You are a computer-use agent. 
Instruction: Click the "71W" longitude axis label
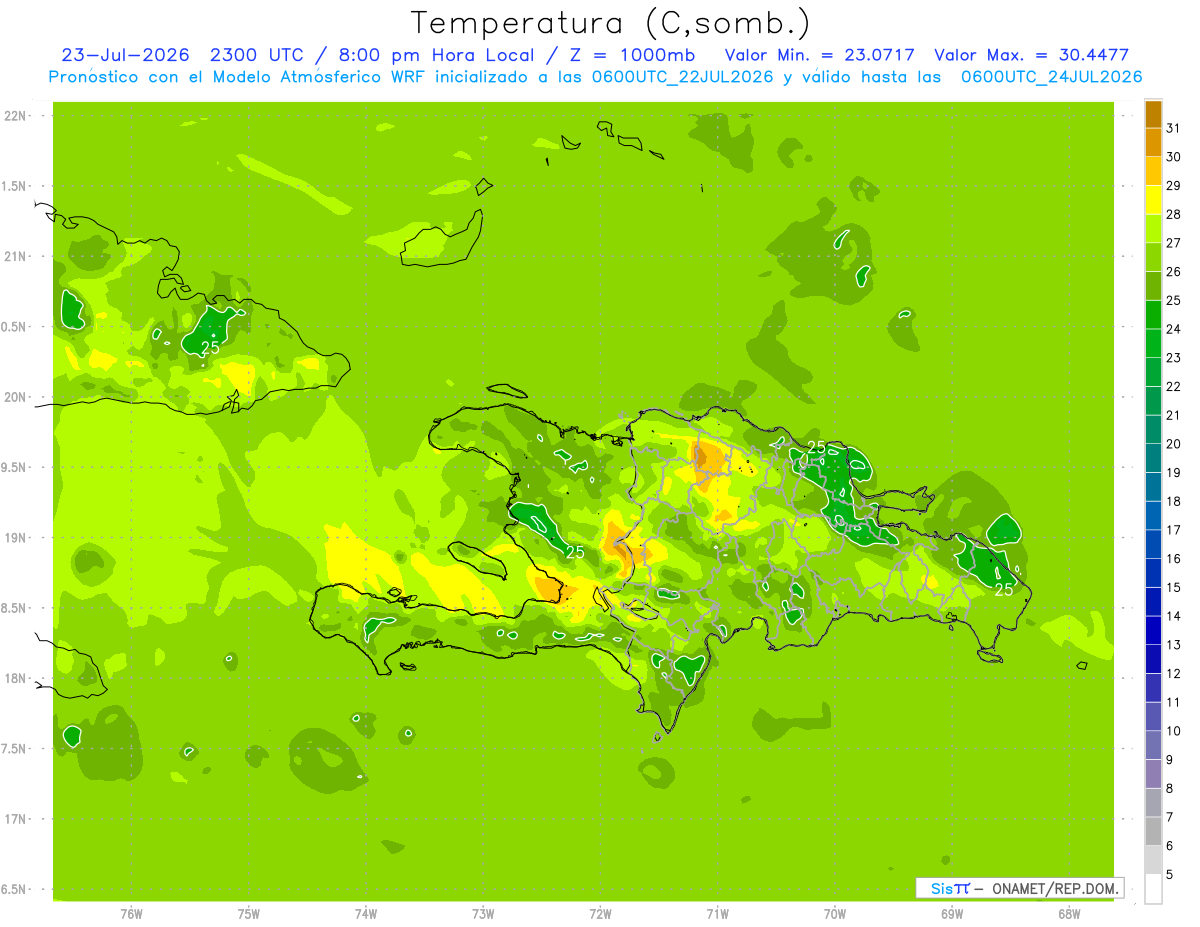click(x=717, y=914)
